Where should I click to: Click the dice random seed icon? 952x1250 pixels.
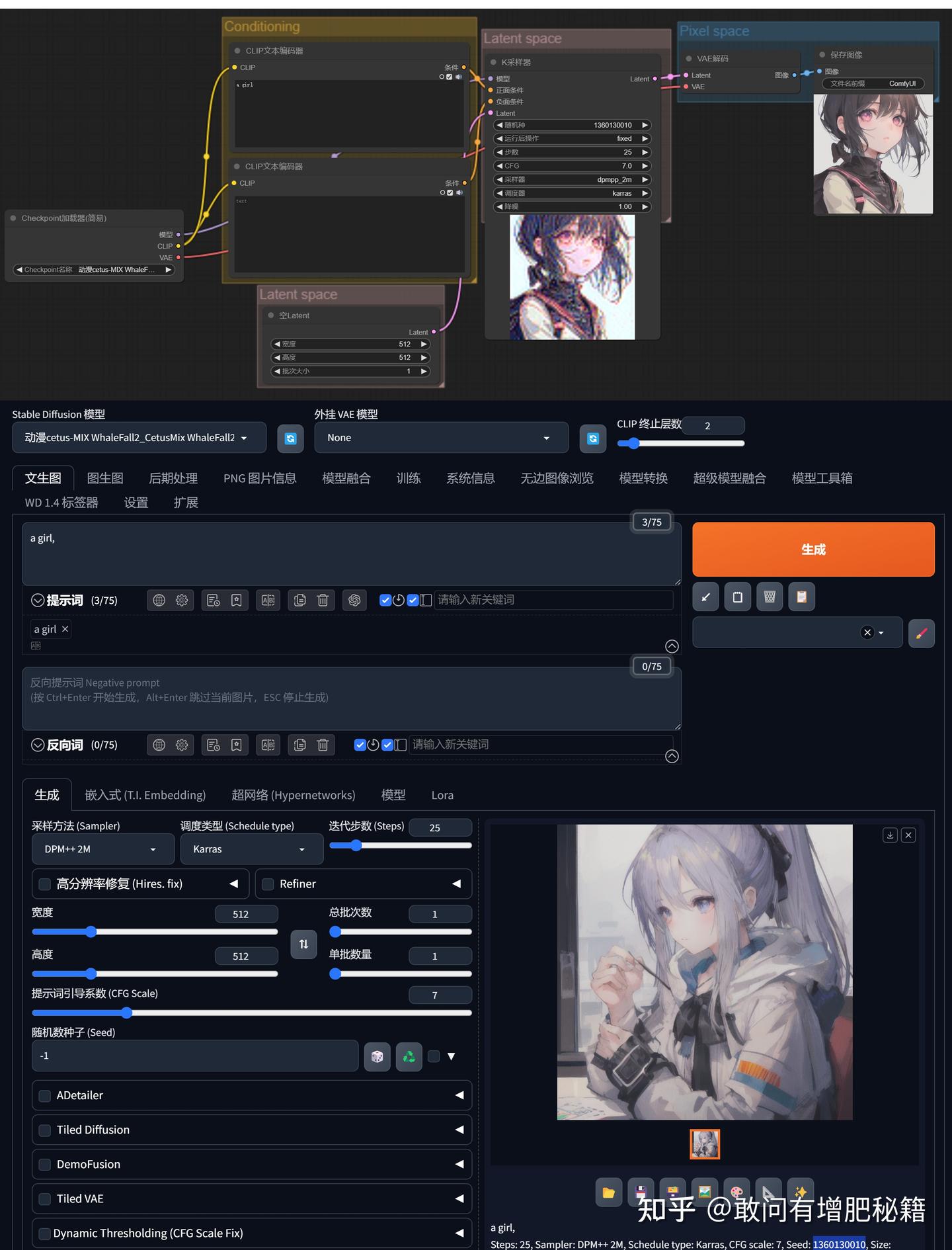tap(377, 1056)
